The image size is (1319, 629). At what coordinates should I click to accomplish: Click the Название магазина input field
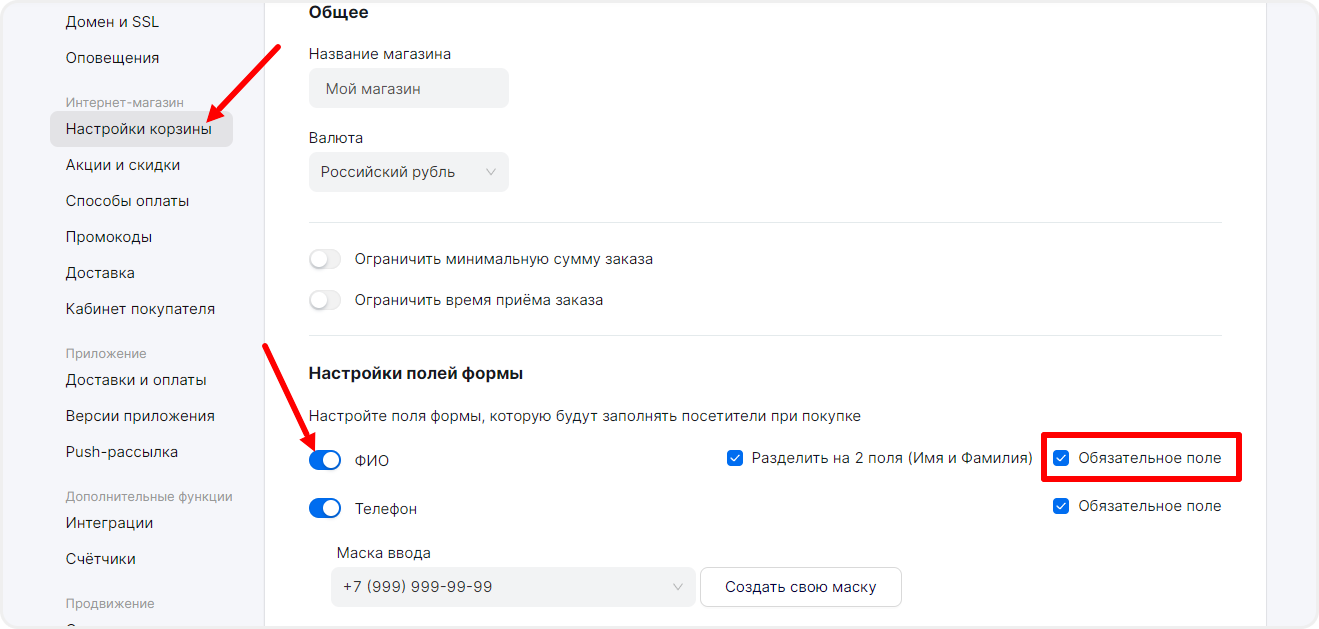(x=408, y=89)
